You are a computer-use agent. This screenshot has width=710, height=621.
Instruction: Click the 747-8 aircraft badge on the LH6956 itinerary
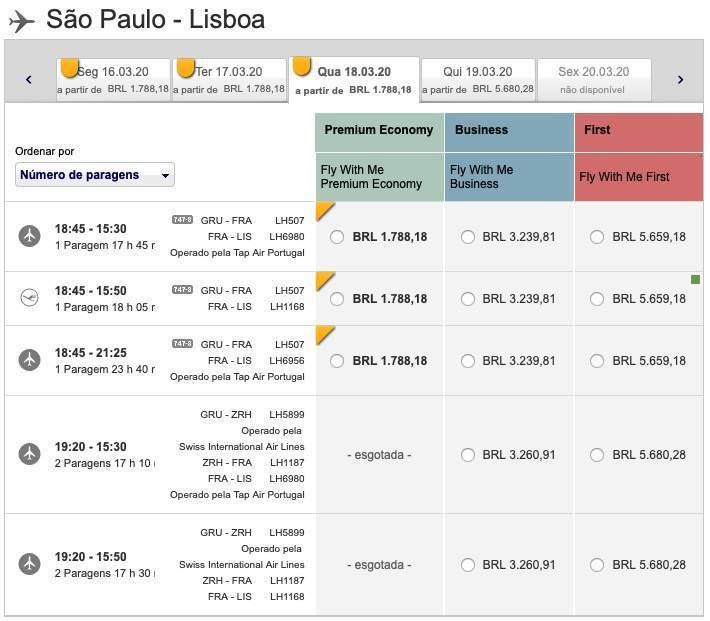point(182,344)
